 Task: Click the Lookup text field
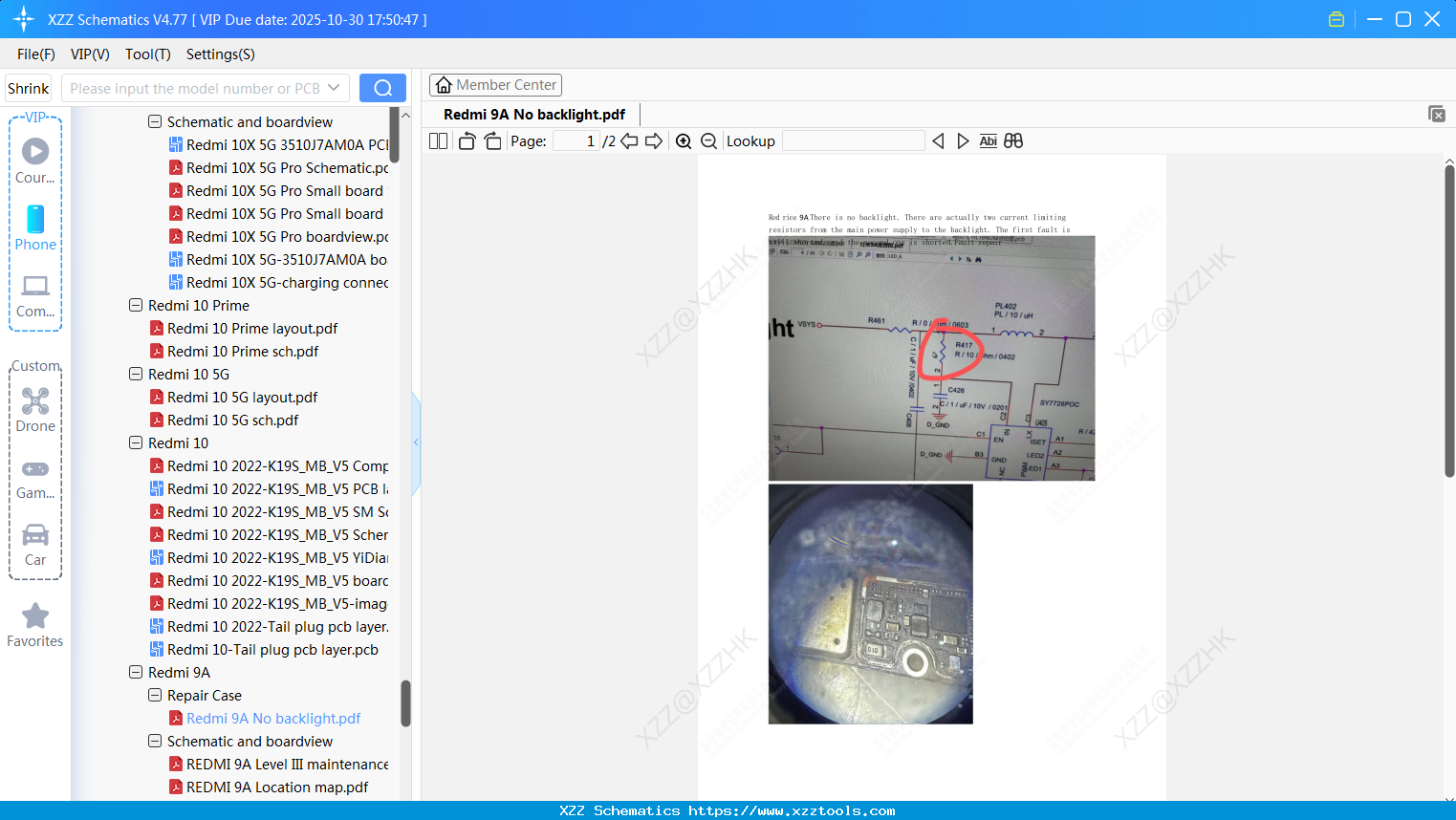(854, 141)
